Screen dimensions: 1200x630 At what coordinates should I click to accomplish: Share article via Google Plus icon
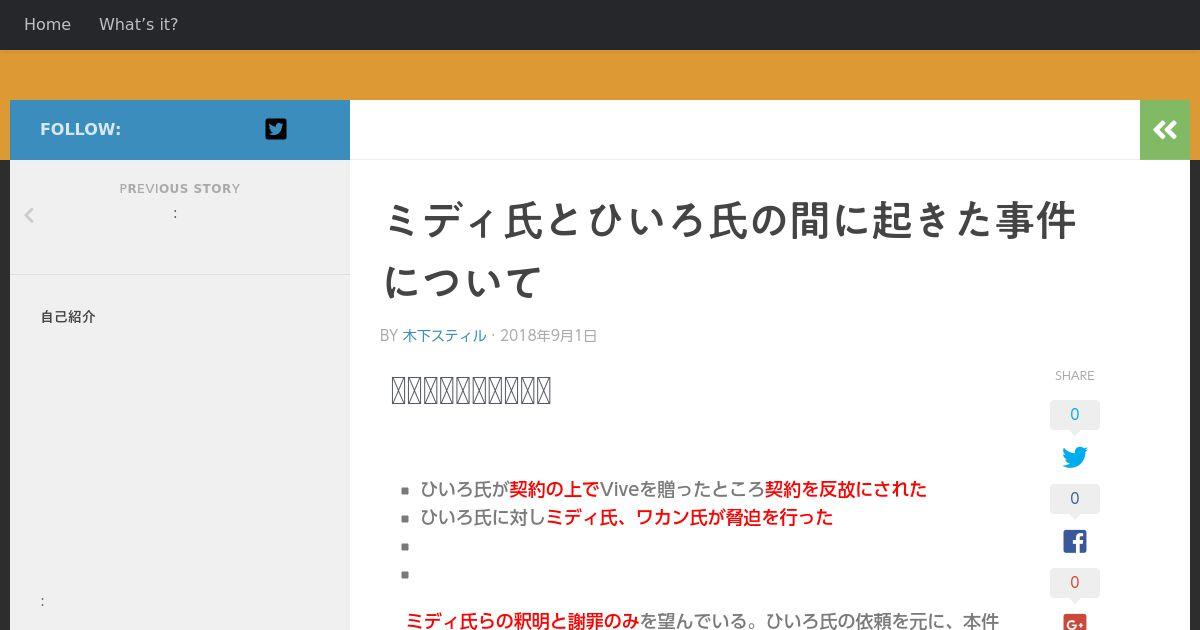1075,622
